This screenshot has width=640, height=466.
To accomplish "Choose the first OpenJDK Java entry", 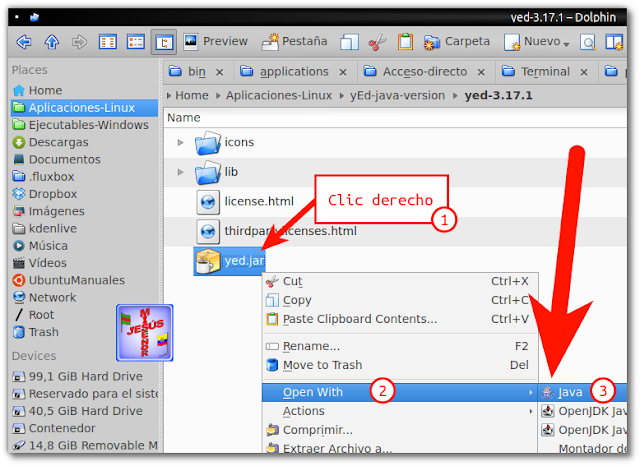I will point(583,411).
